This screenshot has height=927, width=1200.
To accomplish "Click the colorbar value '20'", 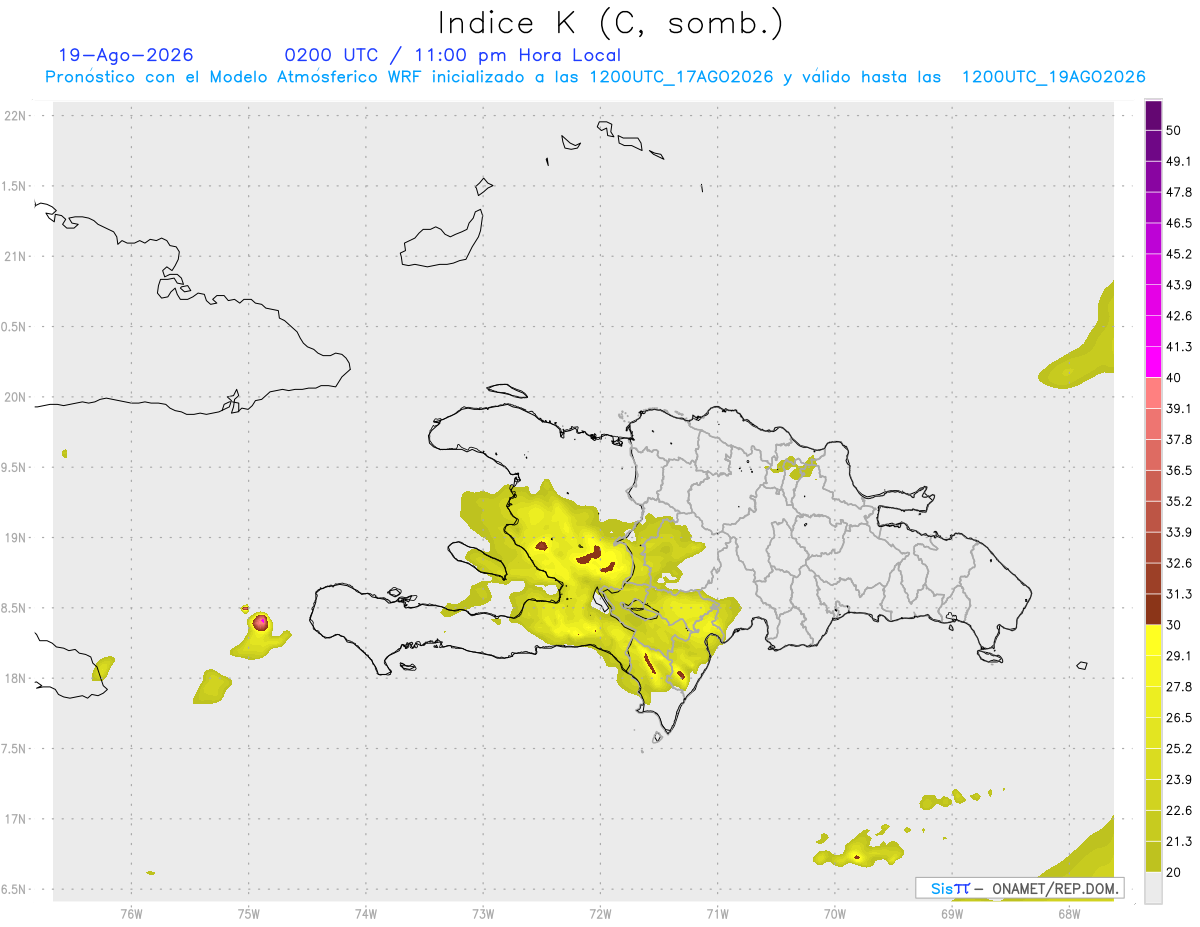I will (x=1174, y=872).
